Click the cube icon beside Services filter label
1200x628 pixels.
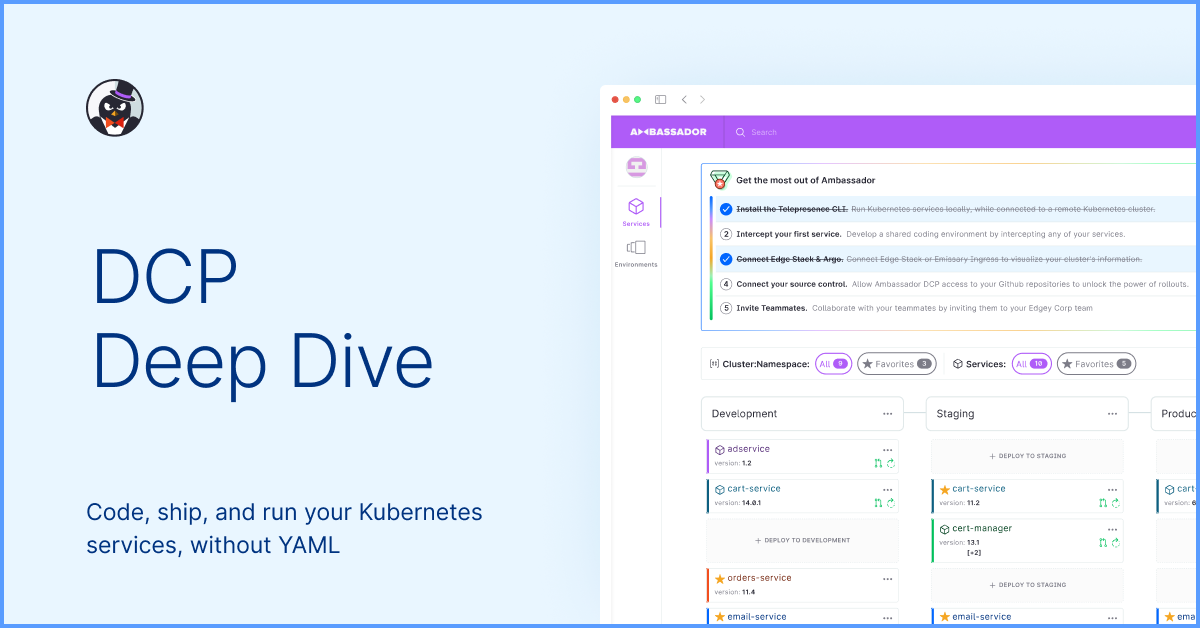click(x=957, y=364)
